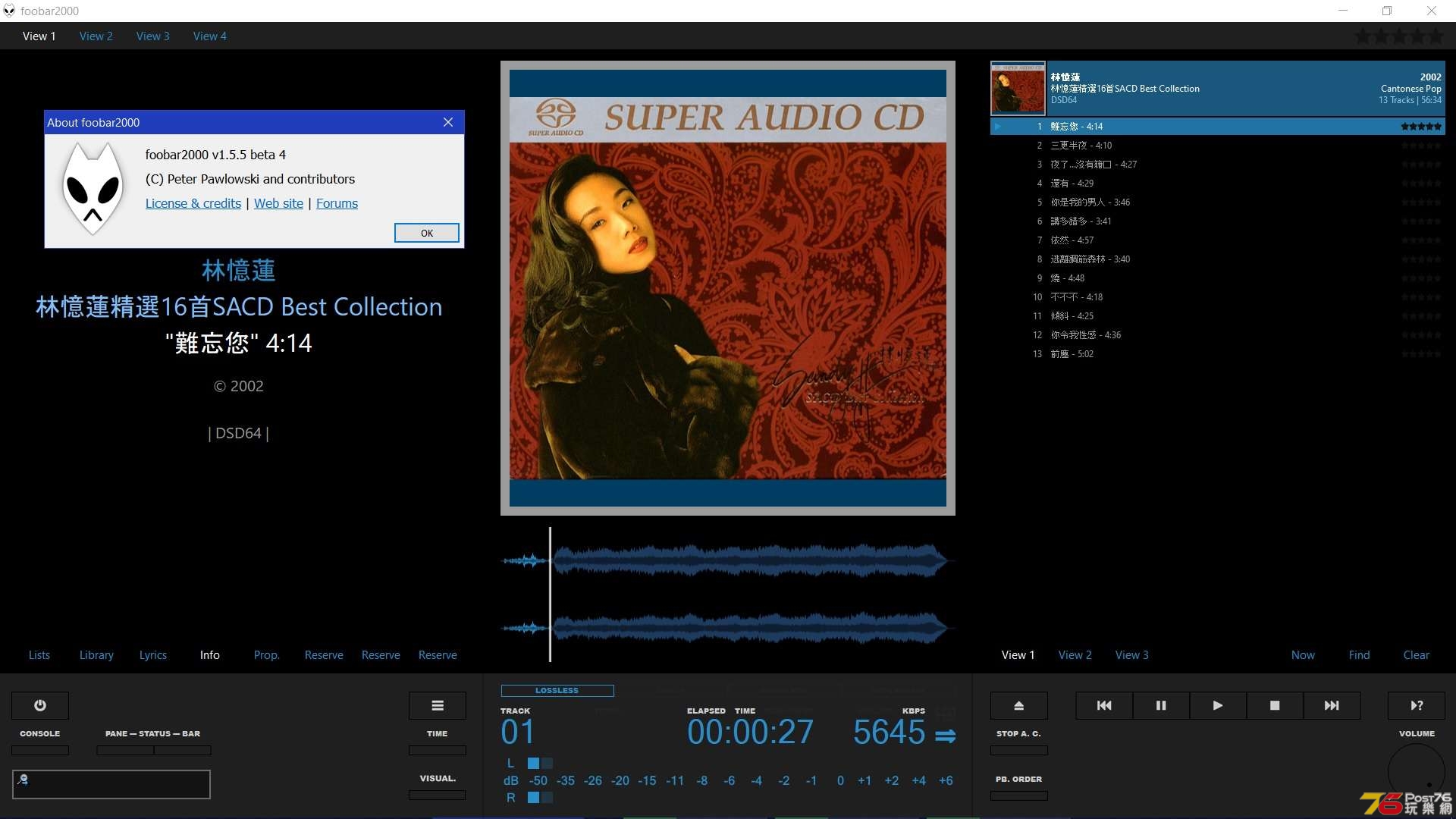This screenshot has height=819, width=1456.
Task: Click the OK button to close dialog
Action: 426,232
